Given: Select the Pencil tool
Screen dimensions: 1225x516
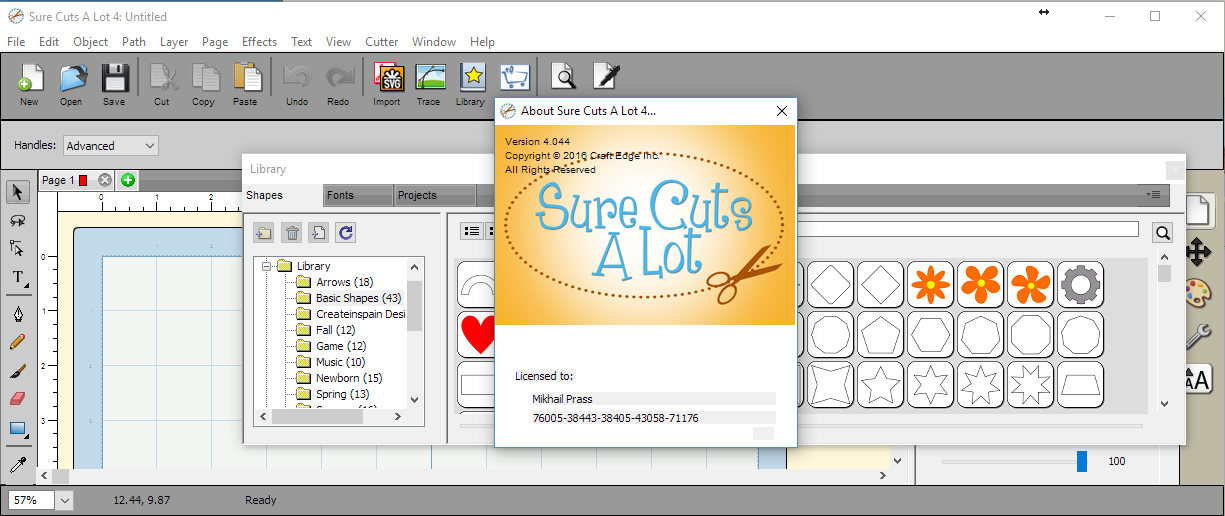Looking at the screenshot, I should pyautogui.click(x=18, y=342).
